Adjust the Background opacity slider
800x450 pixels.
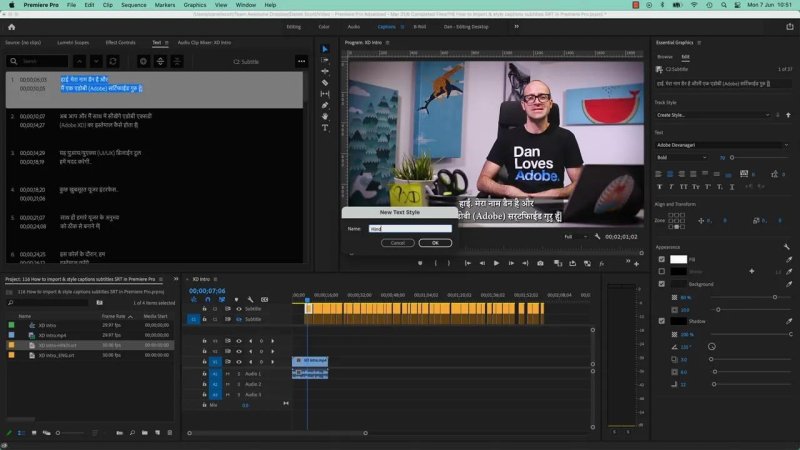pyautogui.click(x=775, y=297)
